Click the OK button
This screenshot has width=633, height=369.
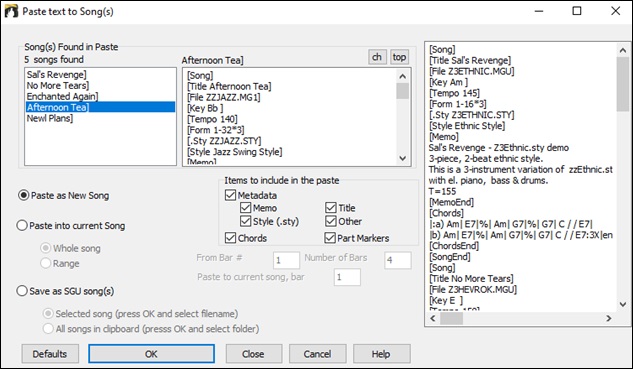tap(151, 354)
